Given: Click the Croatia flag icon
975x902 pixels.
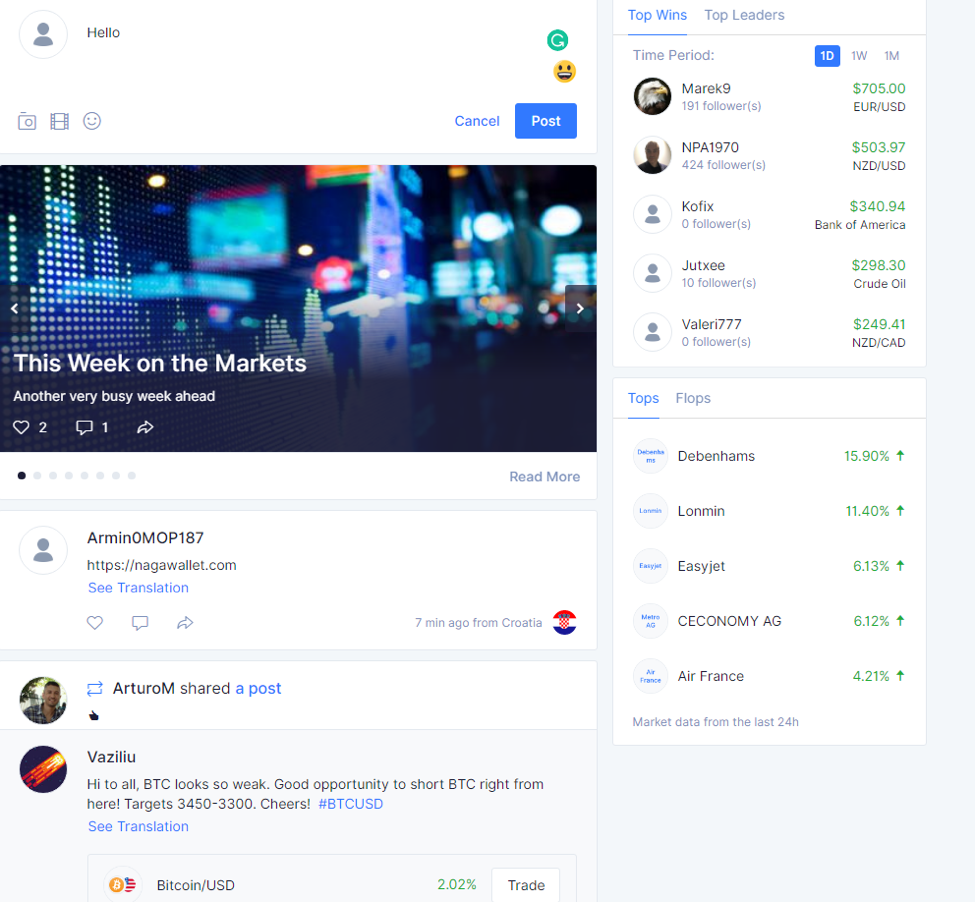Looking at the screenshot, I should 565,622.
